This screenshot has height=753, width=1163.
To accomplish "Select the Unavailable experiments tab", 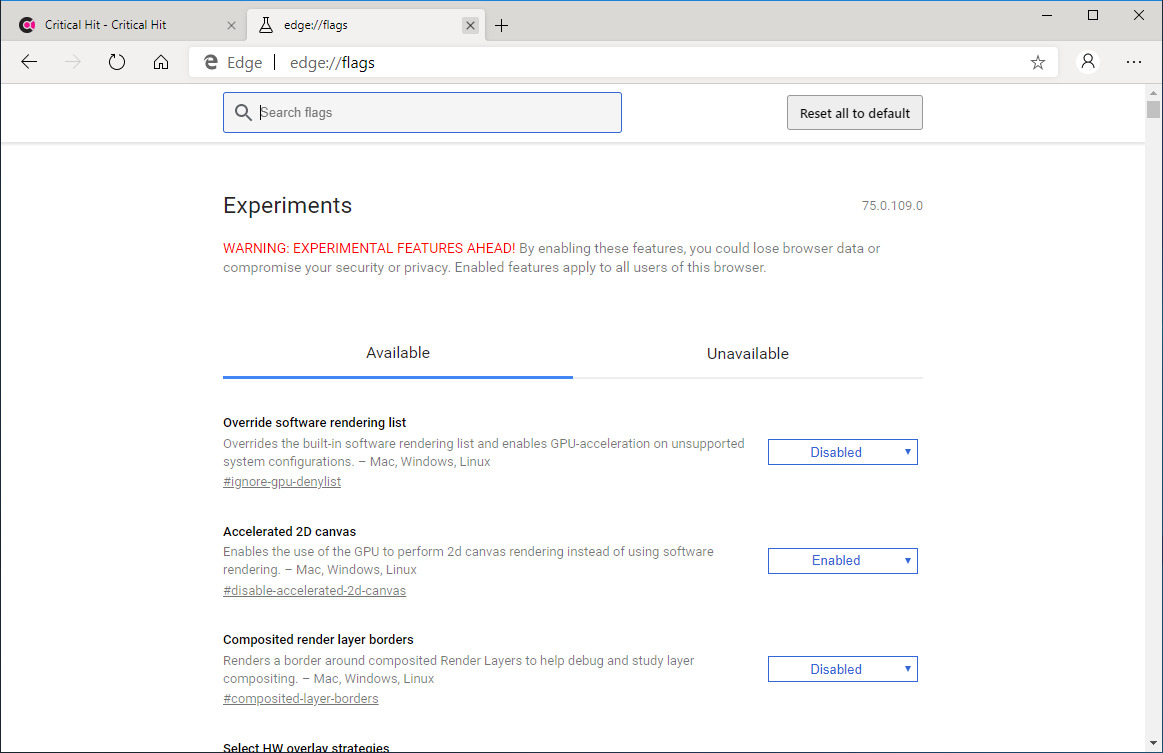I will [747, 354].
